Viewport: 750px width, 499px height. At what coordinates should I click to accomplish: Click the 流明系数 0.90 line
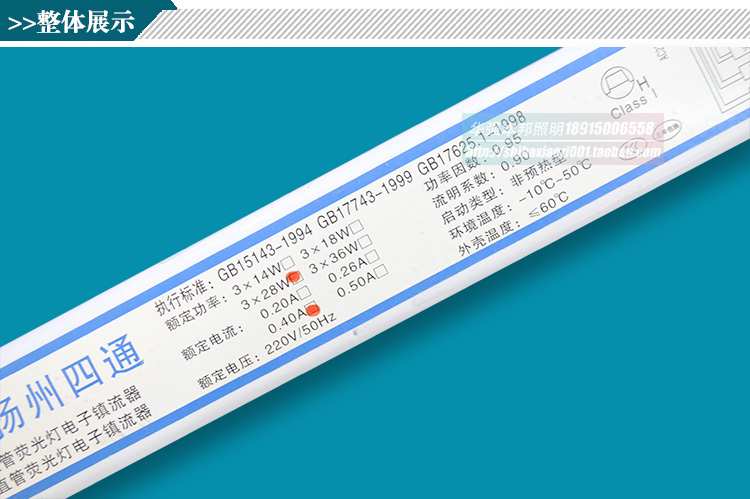pyautogui.click(x=482, y=178)
